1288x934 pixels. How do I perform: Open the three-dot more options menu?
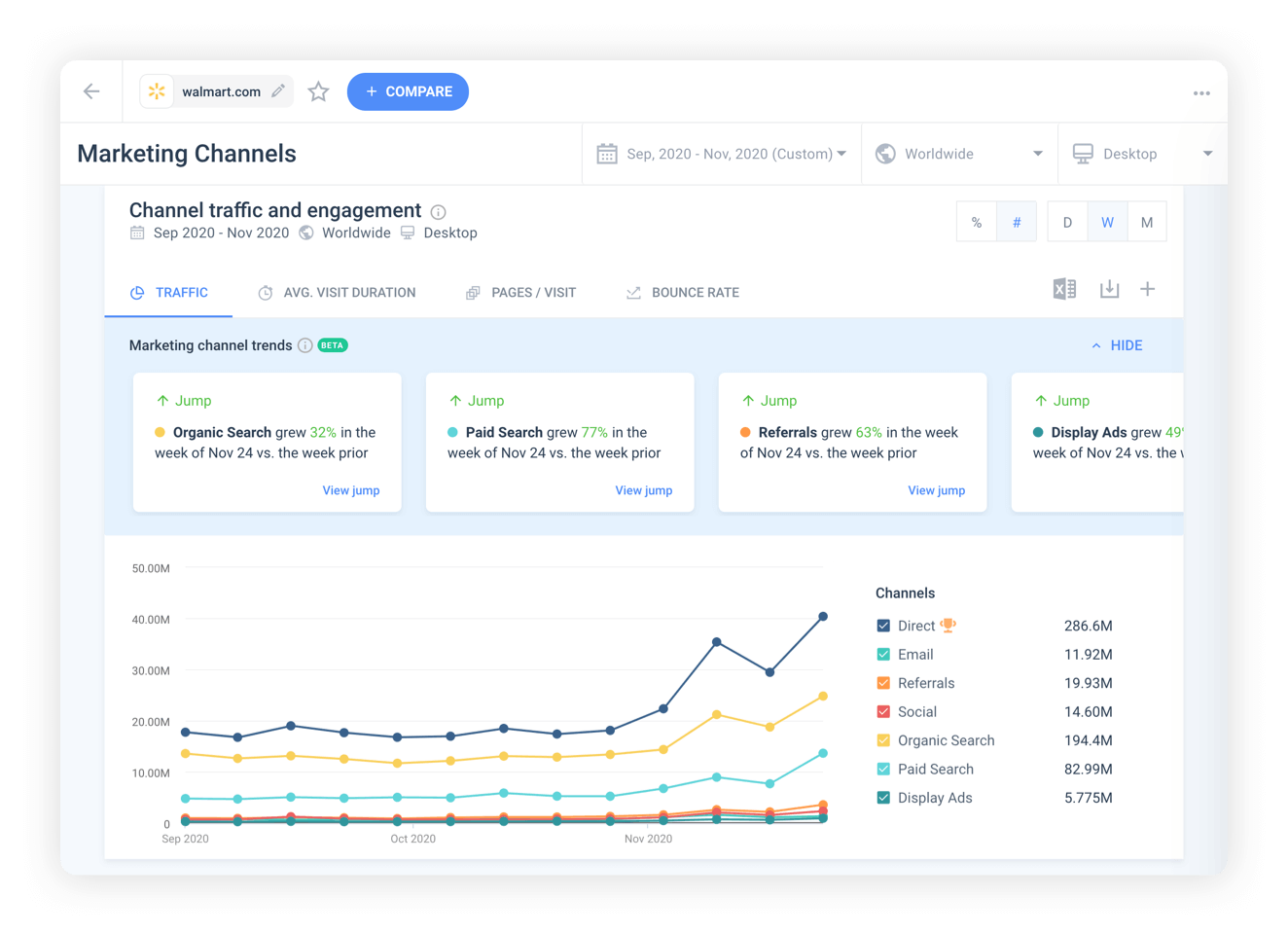(1201, 93)
